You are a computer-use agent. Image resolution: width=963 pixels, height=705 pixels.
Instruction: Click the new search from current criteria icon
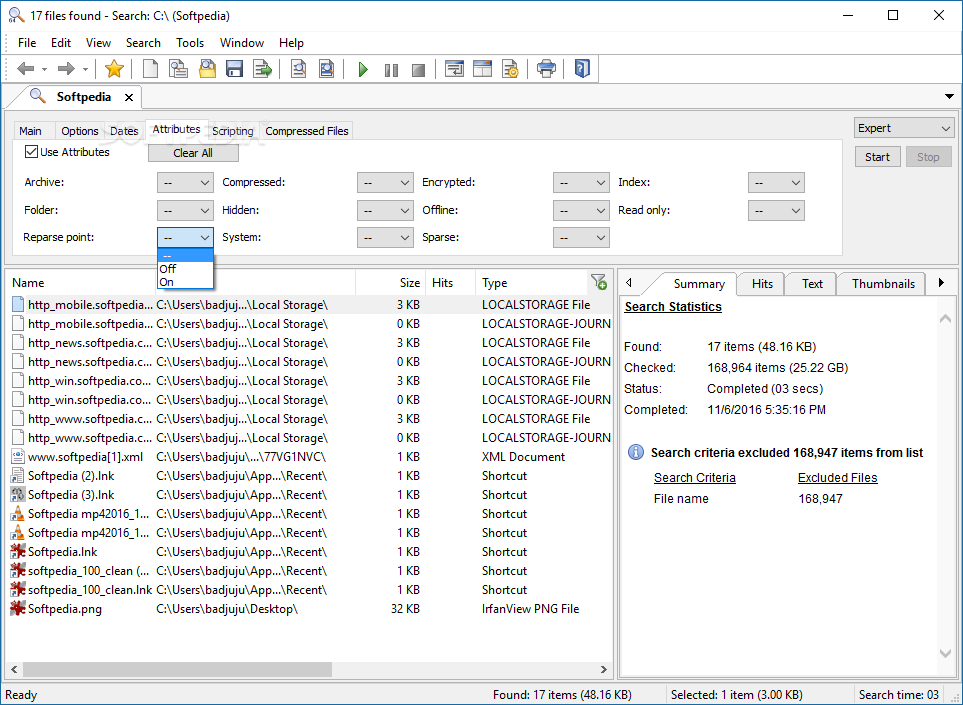(179, 69)
